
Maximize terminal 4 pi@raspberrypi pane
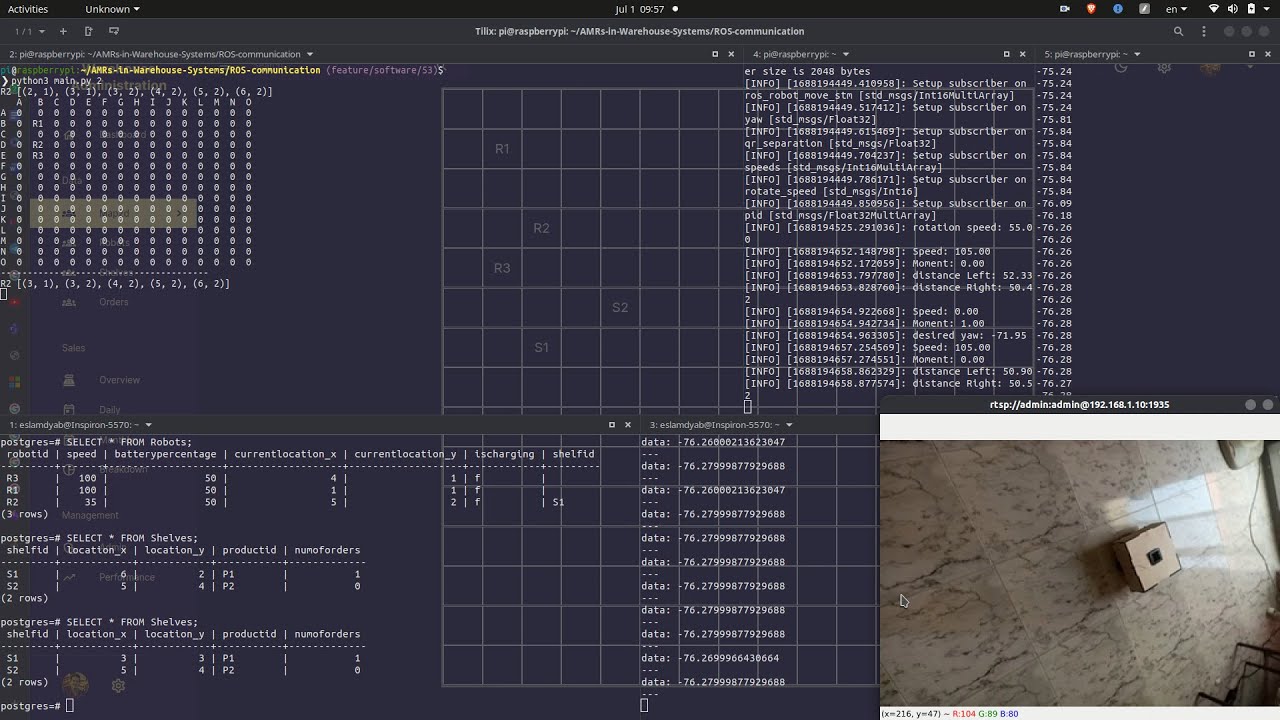click(x=1006, y=54)
